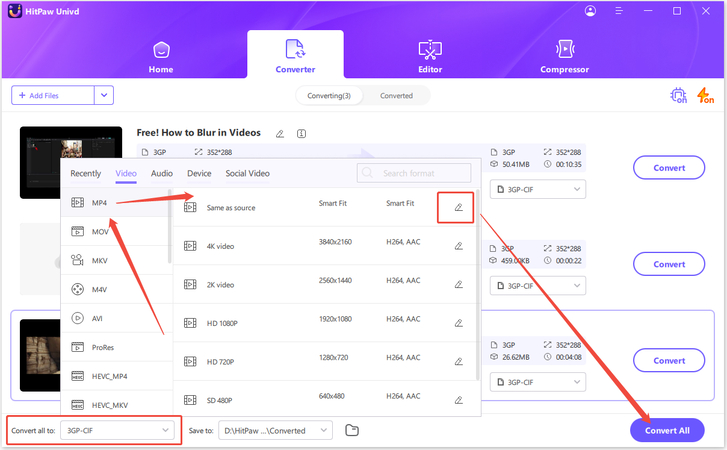The height and width of the screenshot is (450, 727).
Task: Choose the 'Same as source' preset
Action: coord(325,207)
